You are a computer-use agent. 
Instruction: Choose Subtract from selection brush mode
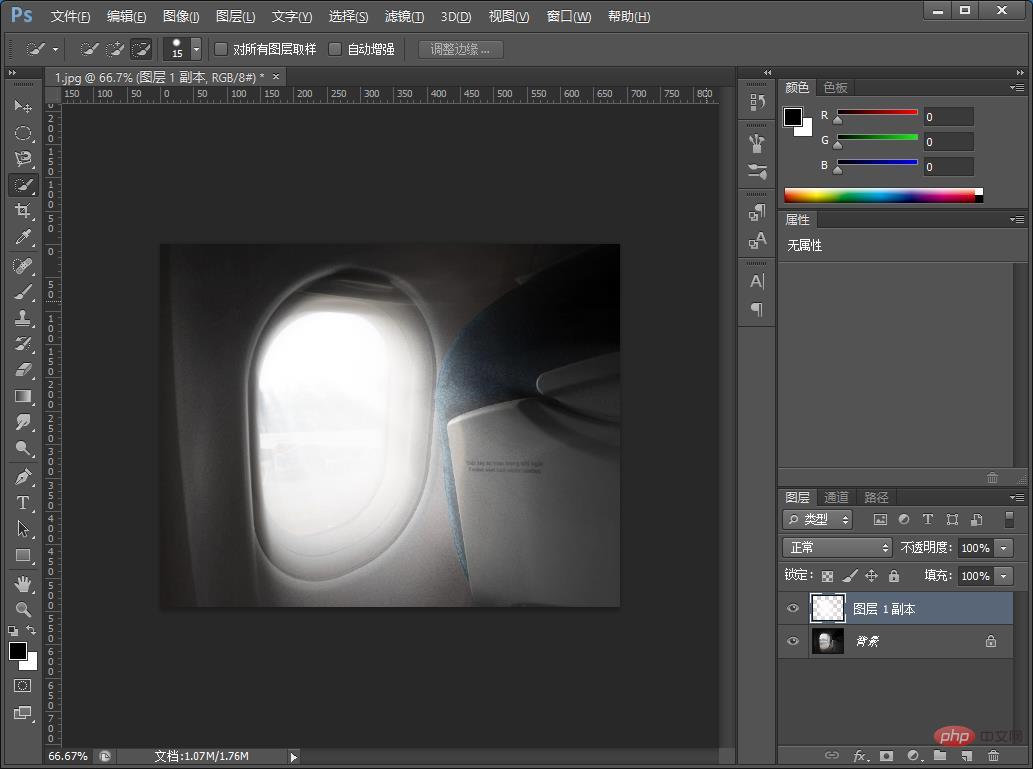(141, 49)
